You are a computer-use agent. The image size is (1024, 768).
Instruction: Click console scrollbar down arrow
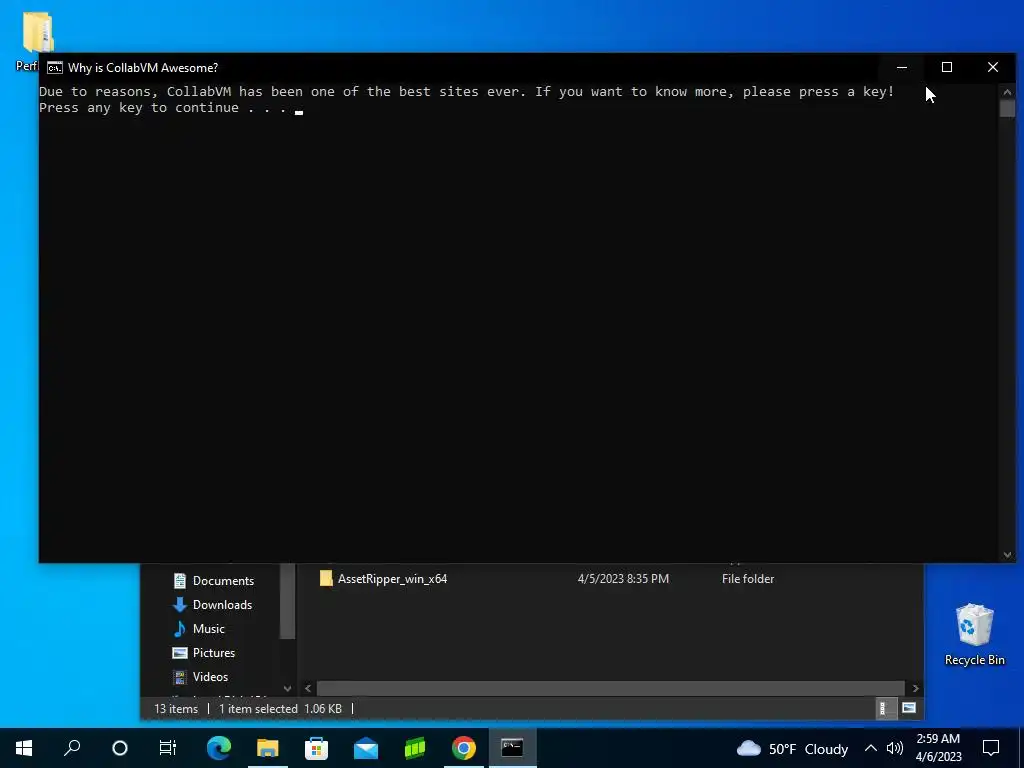1007,554
